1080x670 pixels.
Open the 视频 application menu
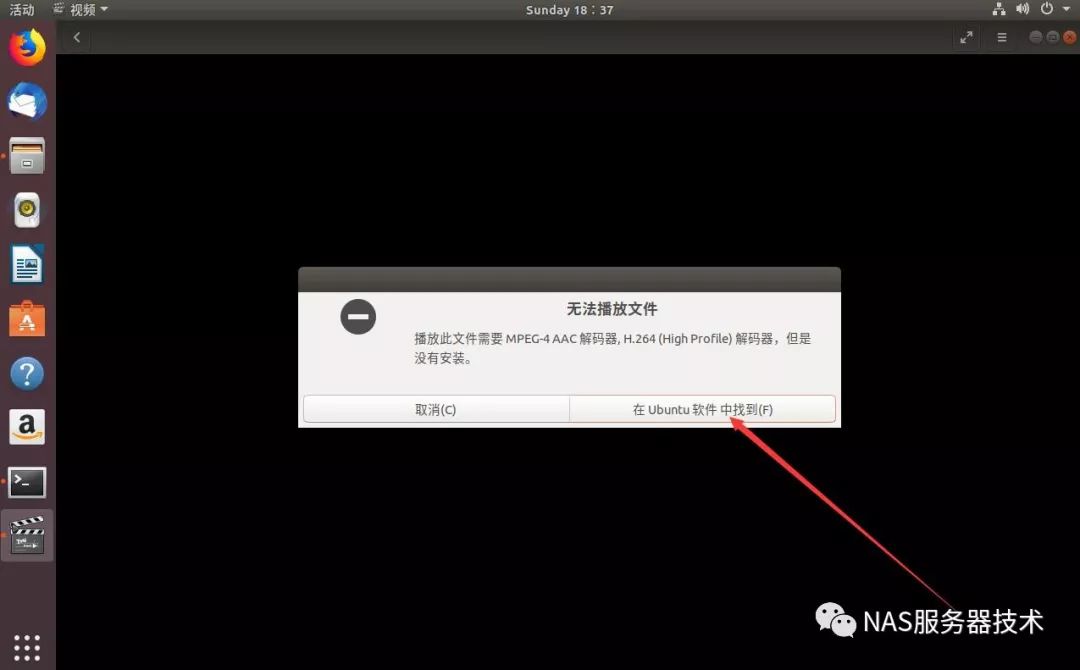[x=81, y=10]
